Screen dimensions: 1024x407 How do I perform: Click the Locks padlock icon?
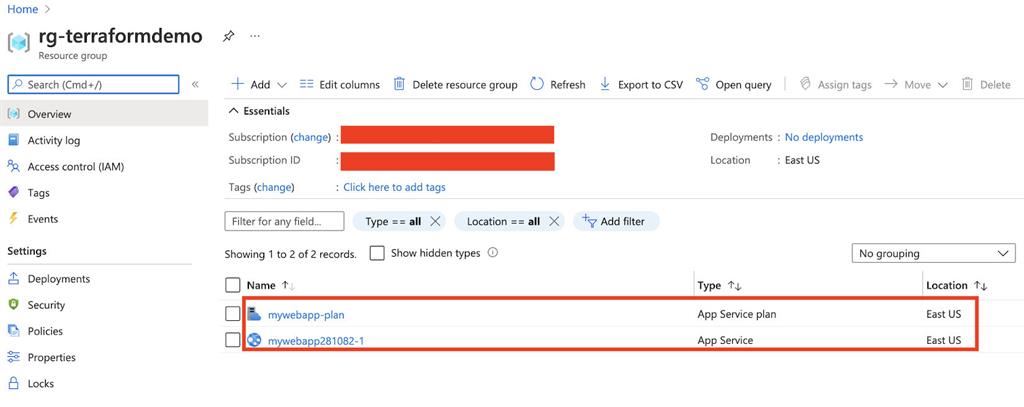tap(13, 383)
